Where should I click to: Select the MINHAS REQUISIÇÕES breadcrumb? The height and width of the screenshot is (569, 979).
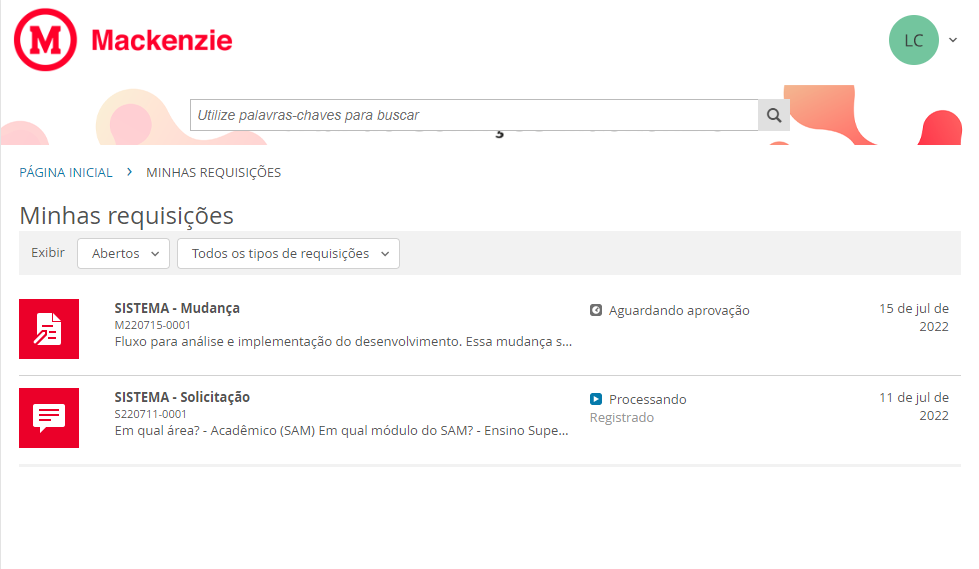click(213, 172)
